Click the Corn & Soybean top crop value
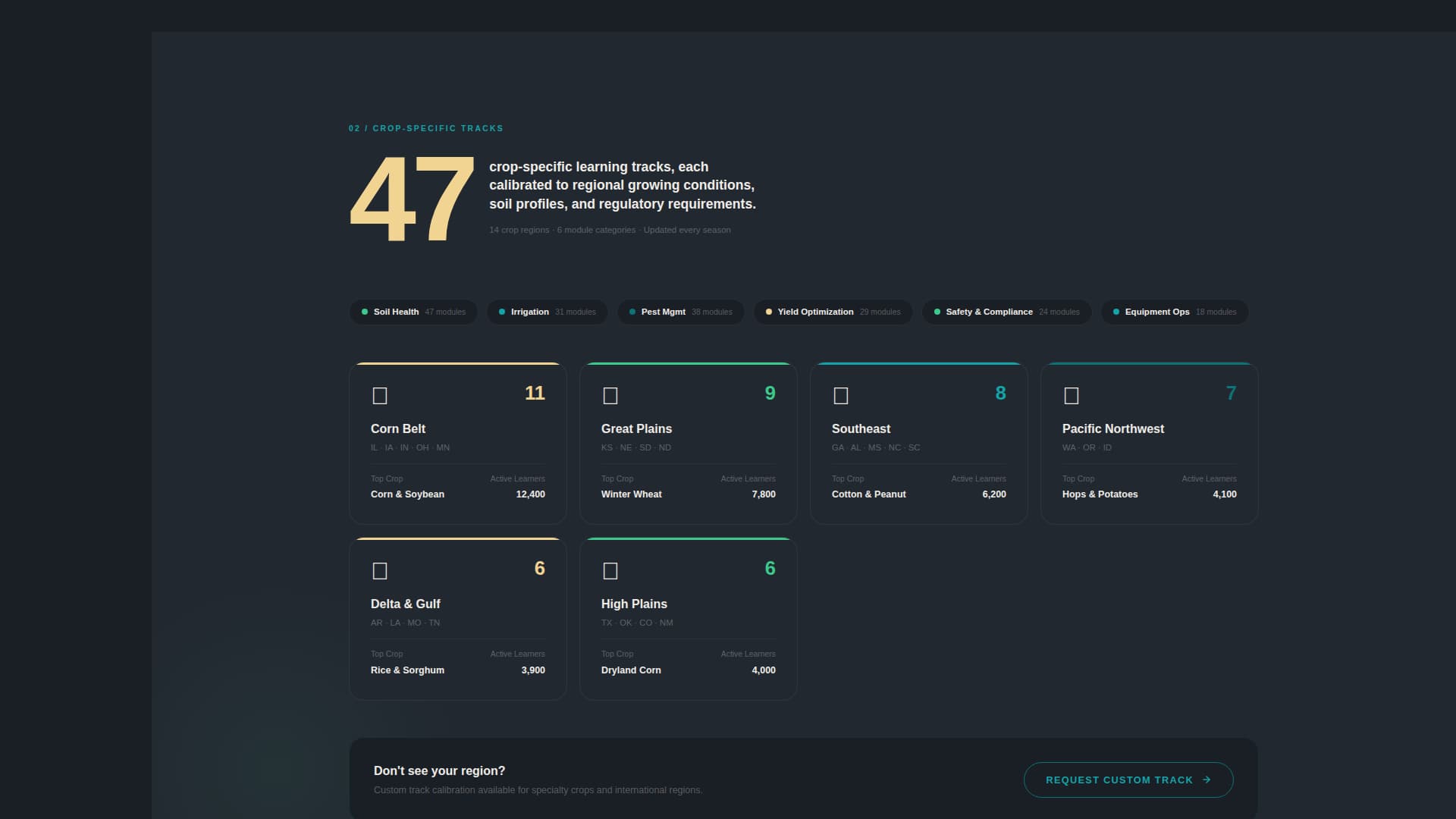 click(407, 494)
